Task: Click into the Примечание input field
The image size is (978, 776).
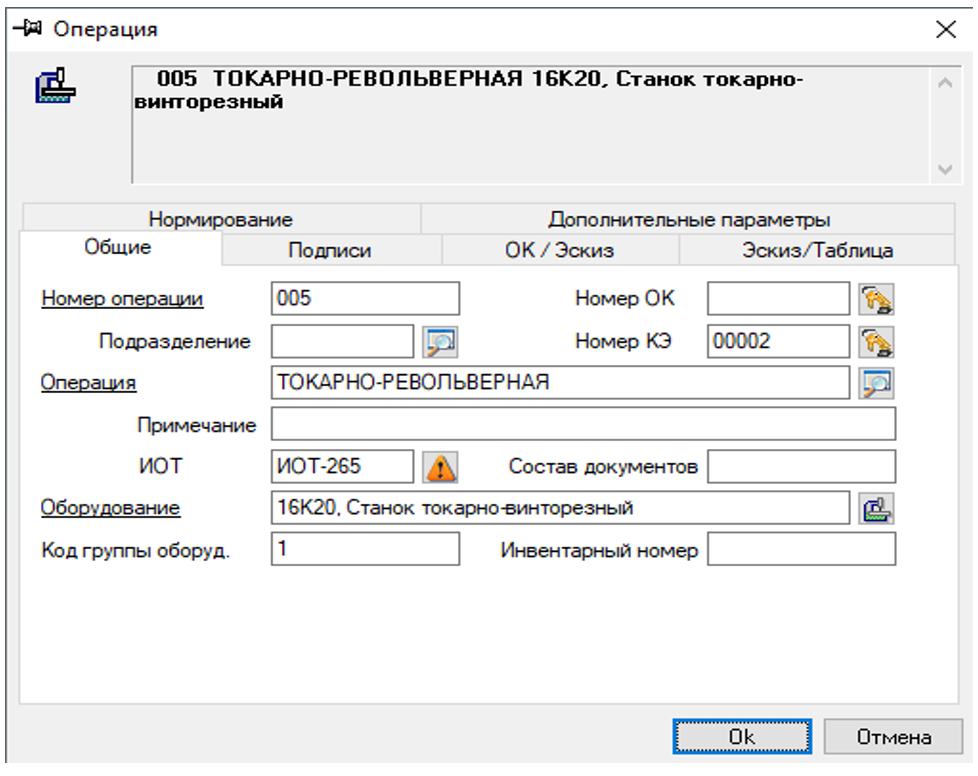Action: (583, 425)
